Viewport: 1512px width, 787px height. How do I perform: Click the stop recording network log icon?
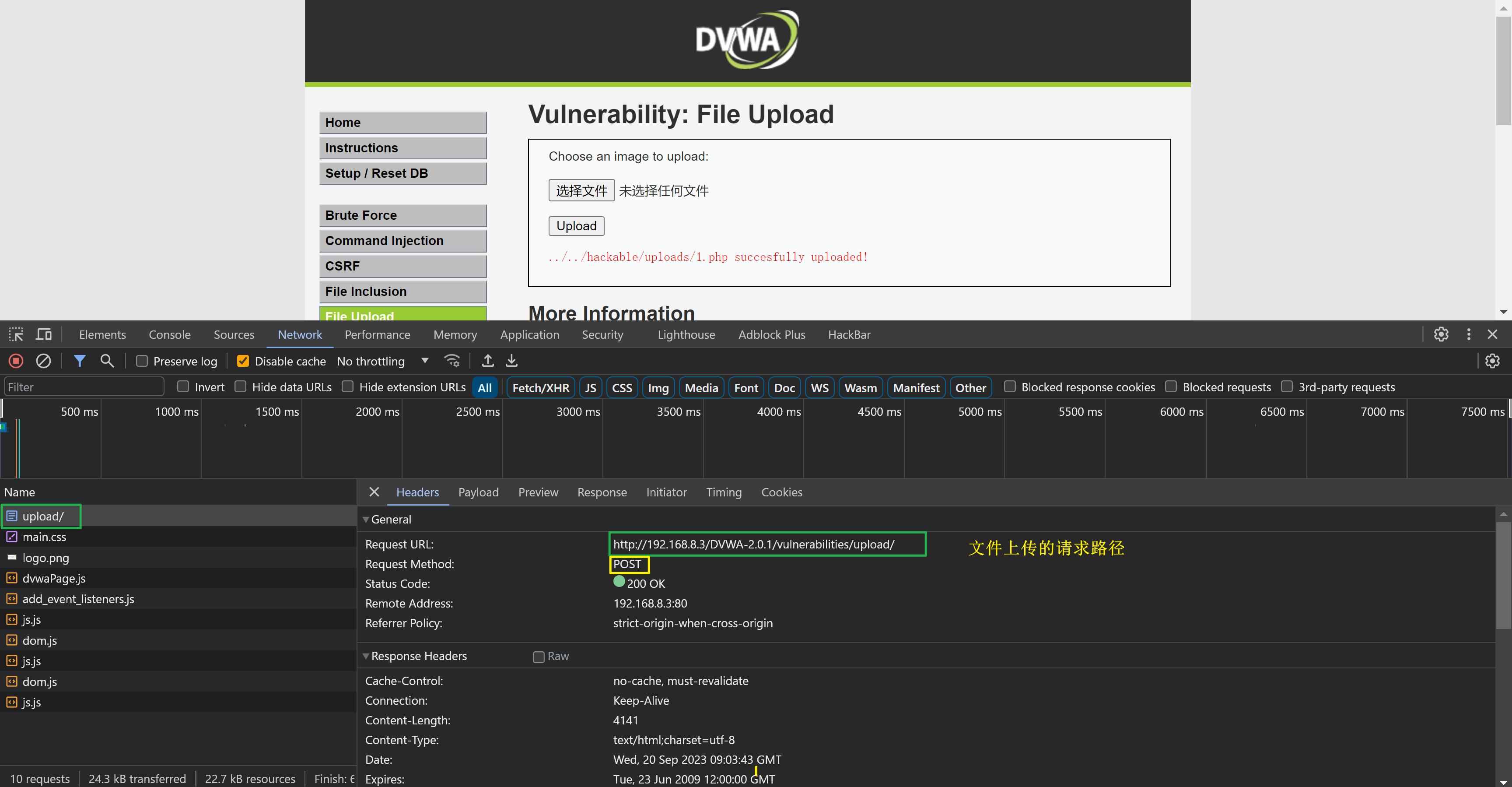[x=16, y=361]
